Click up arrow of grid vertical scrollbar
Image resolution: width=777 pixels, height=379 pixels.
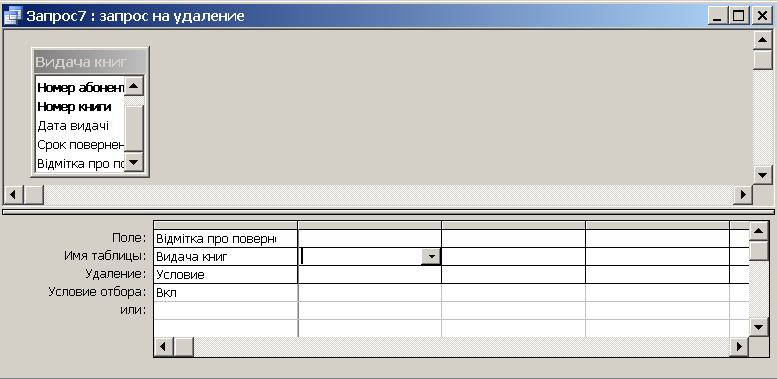point(759,231)
